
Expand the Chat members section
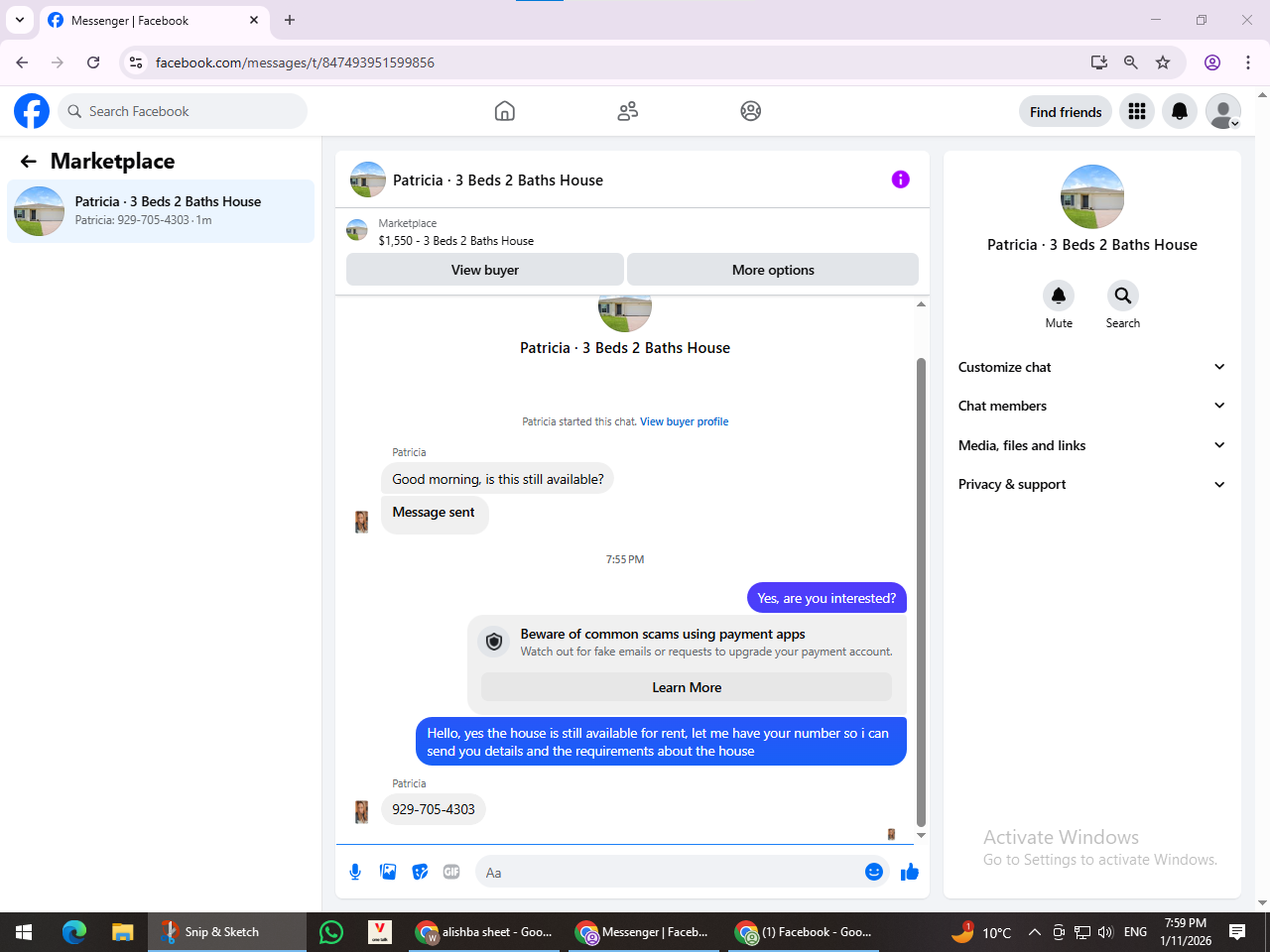pos(1091,406)
